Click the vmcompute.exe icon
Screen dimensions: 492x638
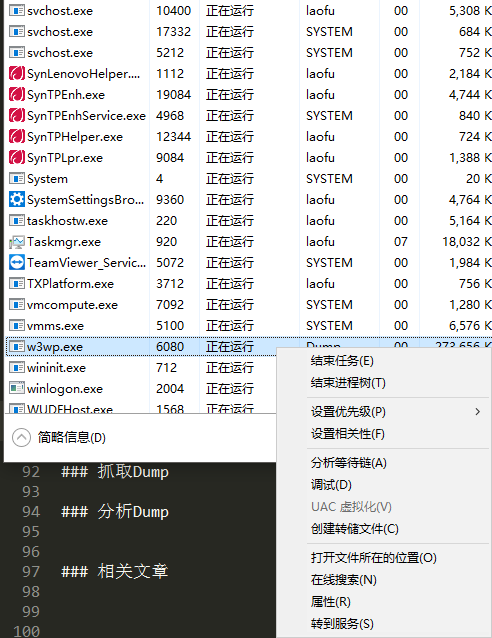tap(17, 305)
